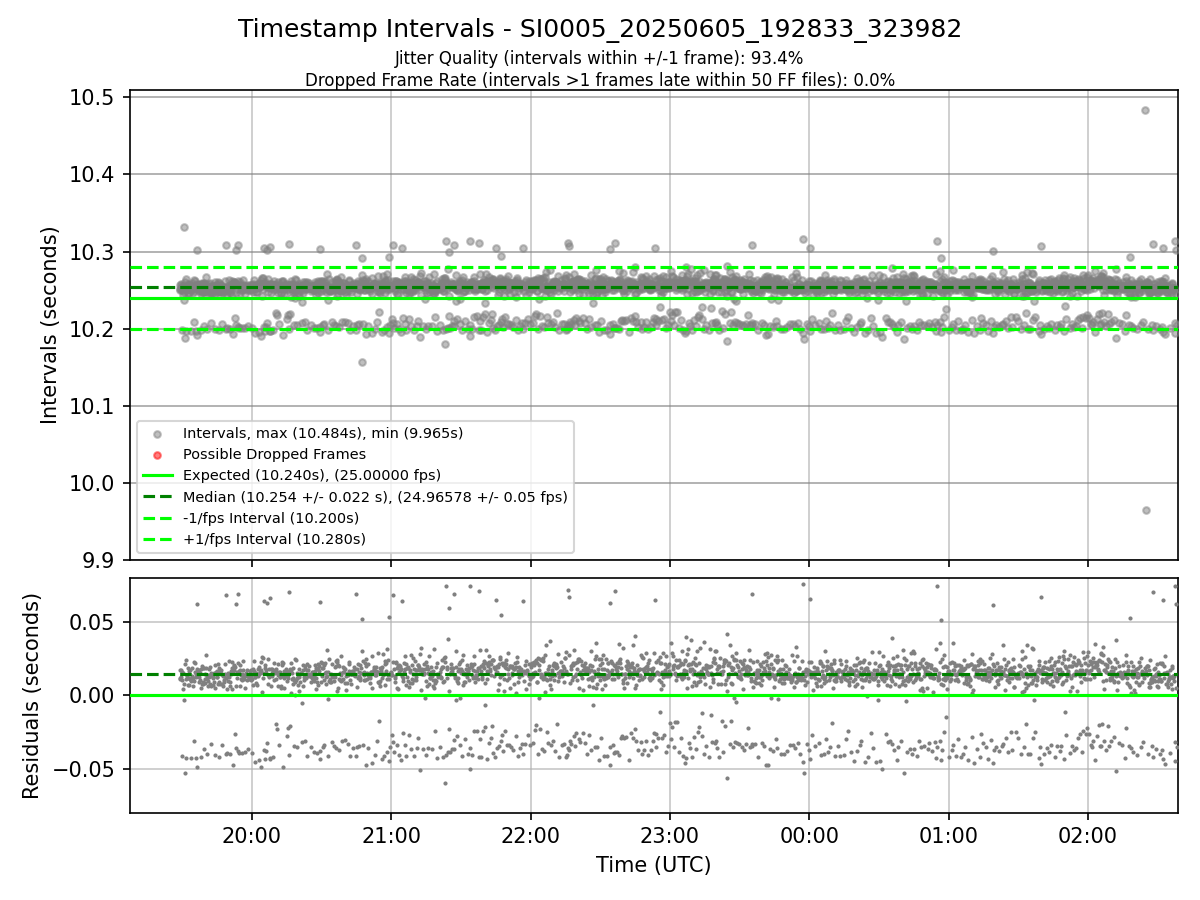Click legend entry '+1/fps Interval (10.280s)'

274,539
